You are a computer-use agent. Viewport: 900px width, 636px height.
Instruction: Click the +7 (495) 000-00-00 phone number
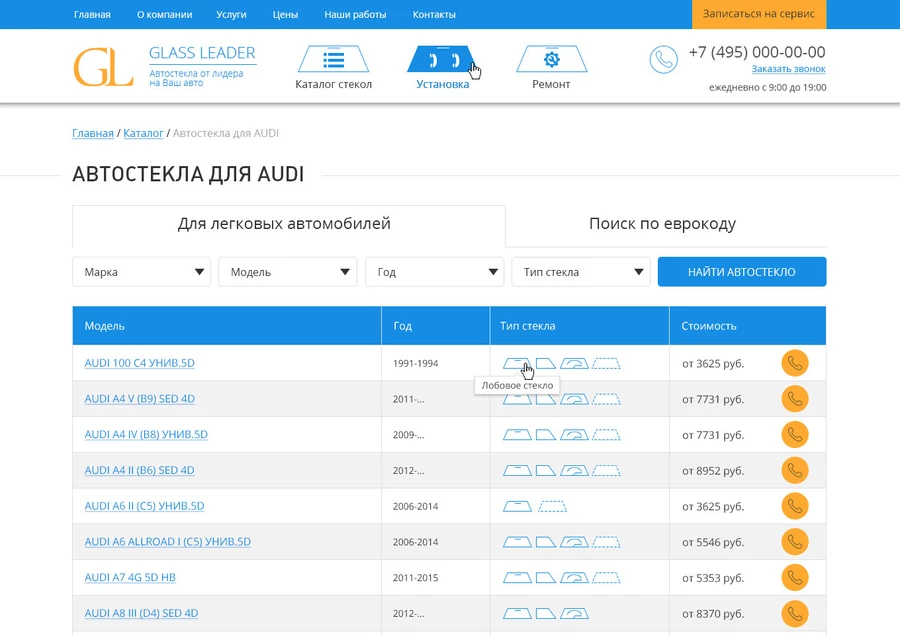757,52
